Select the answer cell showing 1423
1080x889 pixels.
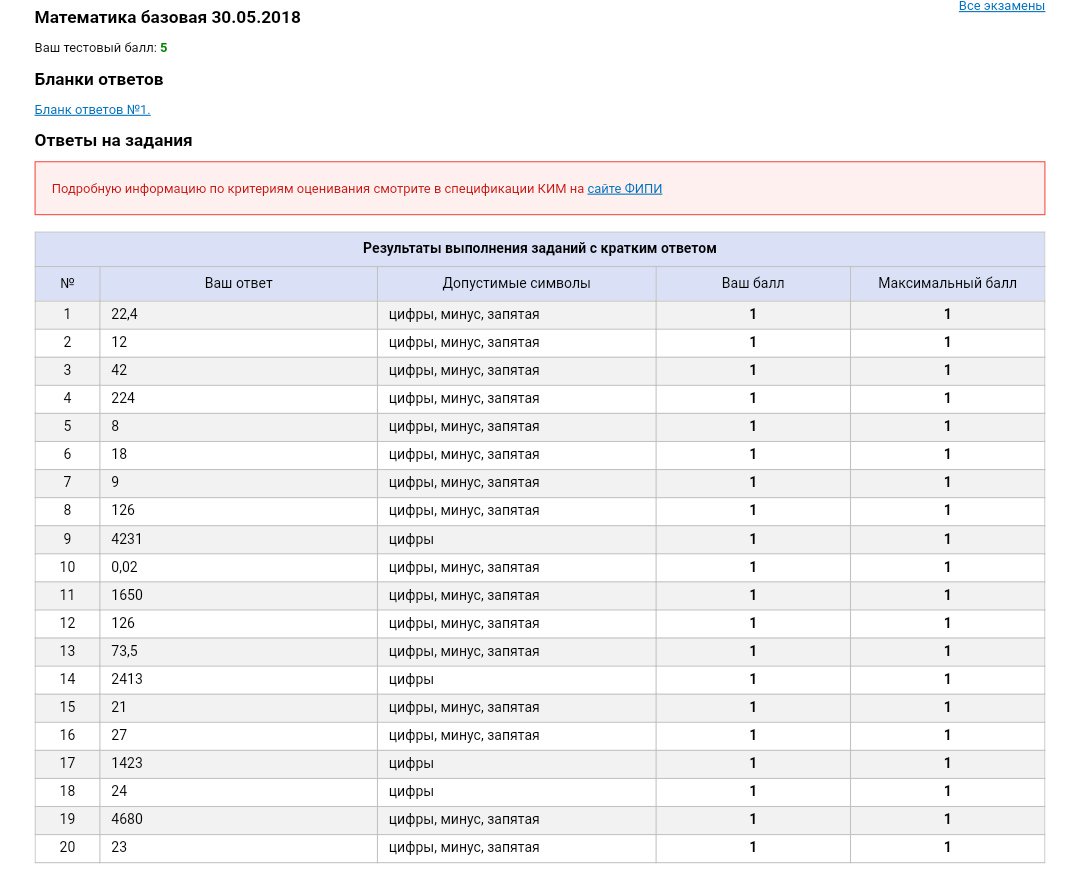click(238, 764)
